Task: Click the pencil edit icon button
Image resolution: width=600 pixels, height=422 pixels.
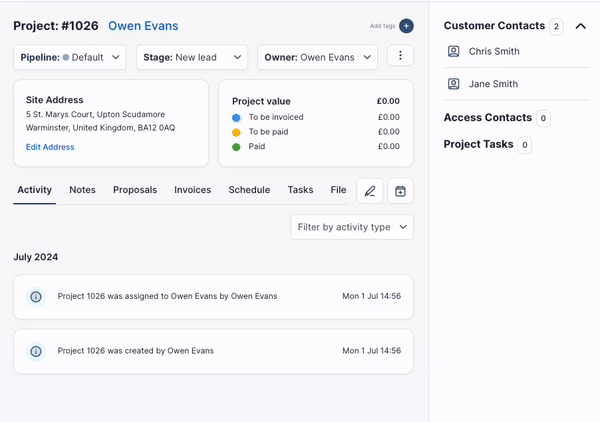Action: [x=370, y=191]
